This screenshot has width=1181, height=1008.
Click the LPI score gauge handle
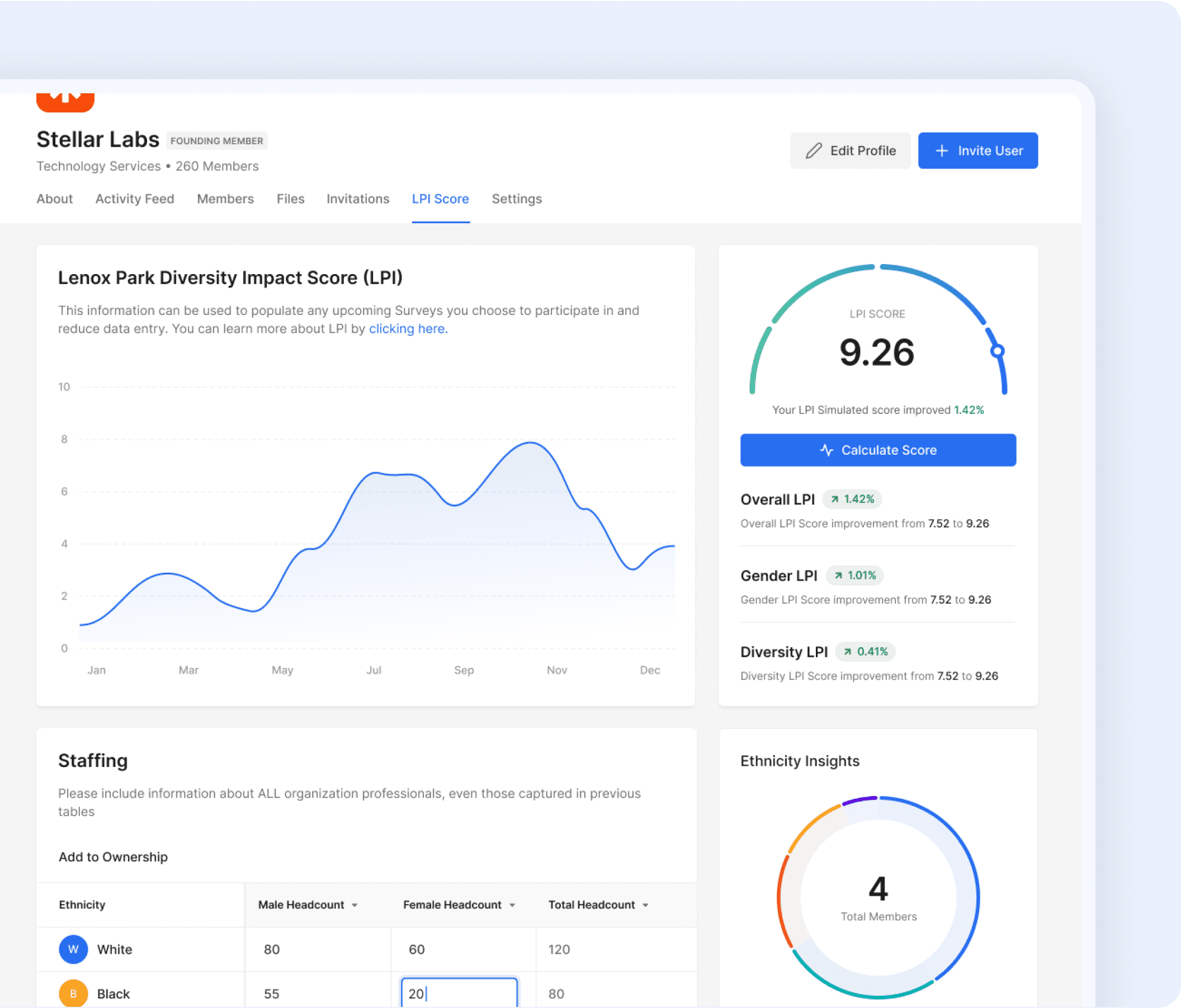pyautogui.click(x=997, y=351)
